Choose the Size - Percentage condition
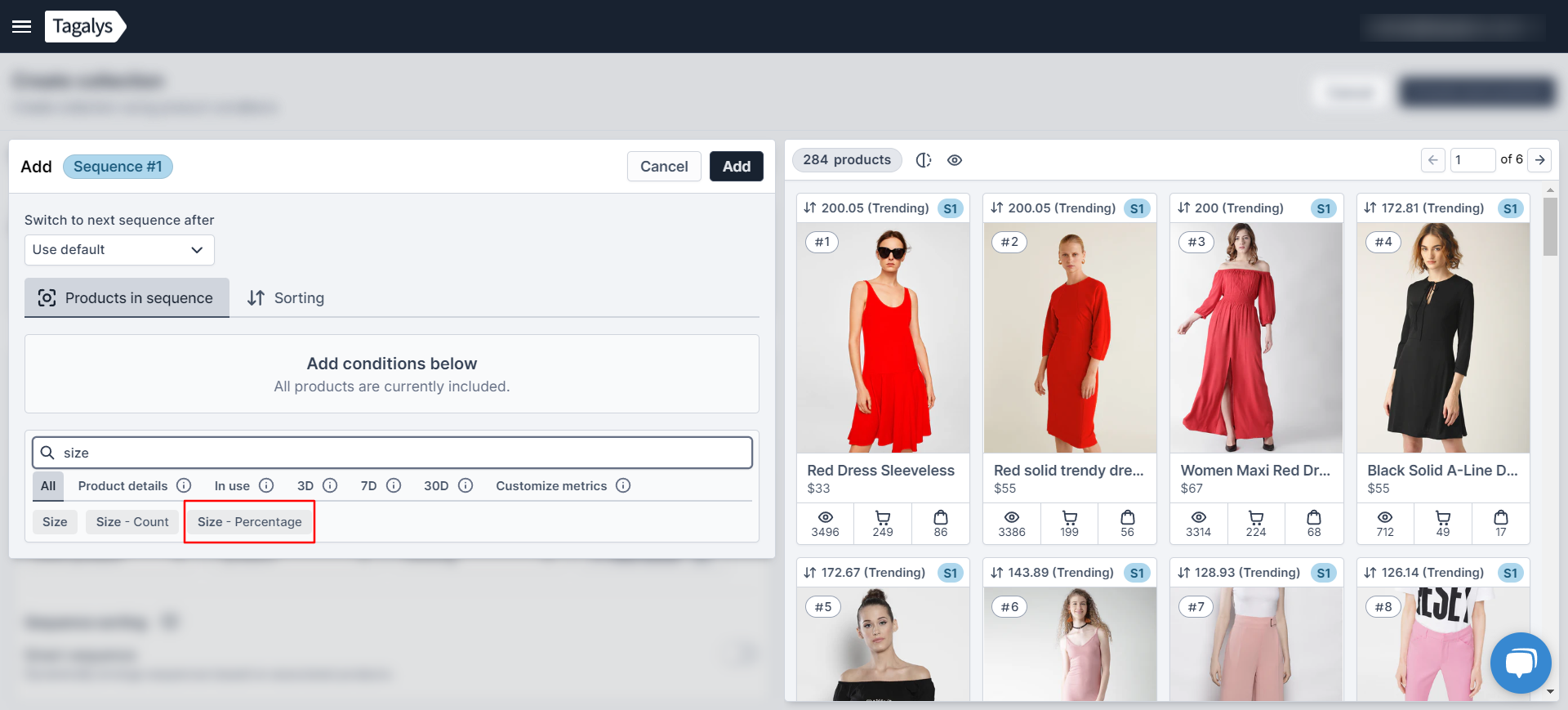 250,522
